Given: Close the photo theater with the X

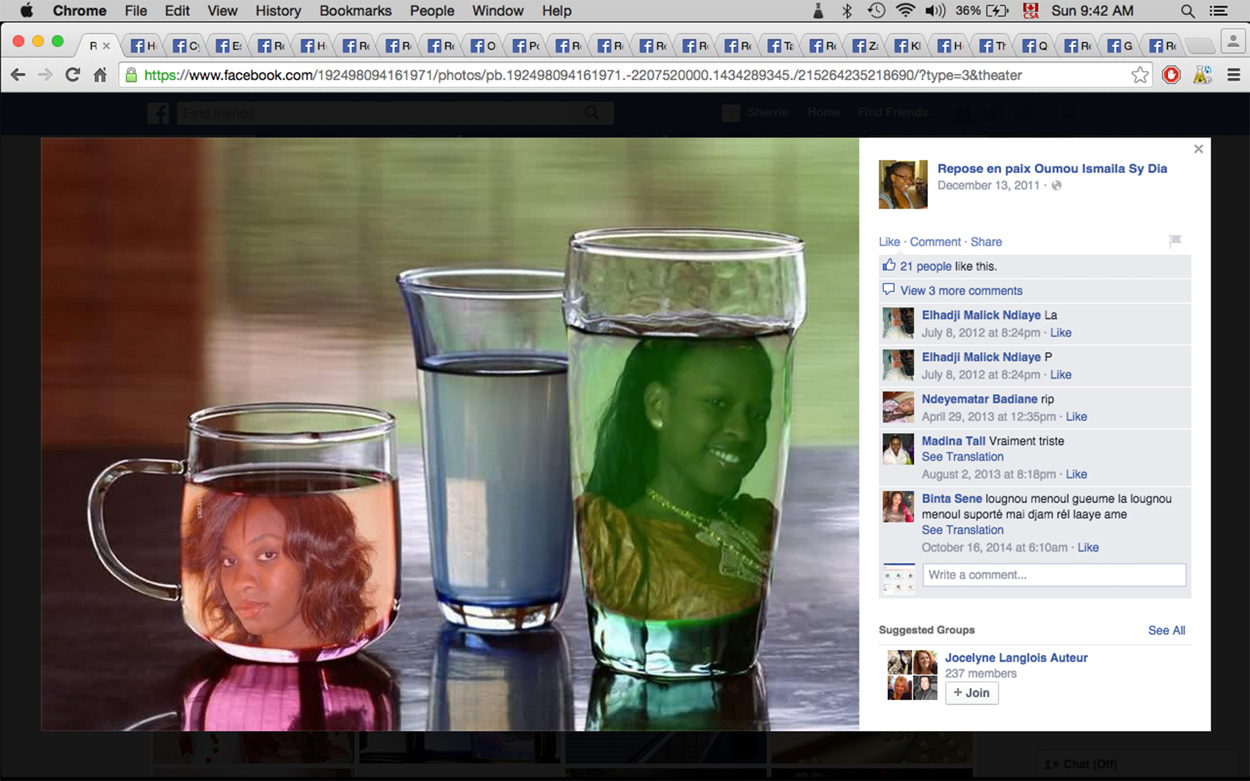Looking at the screenshot, I should [1198, 149].
